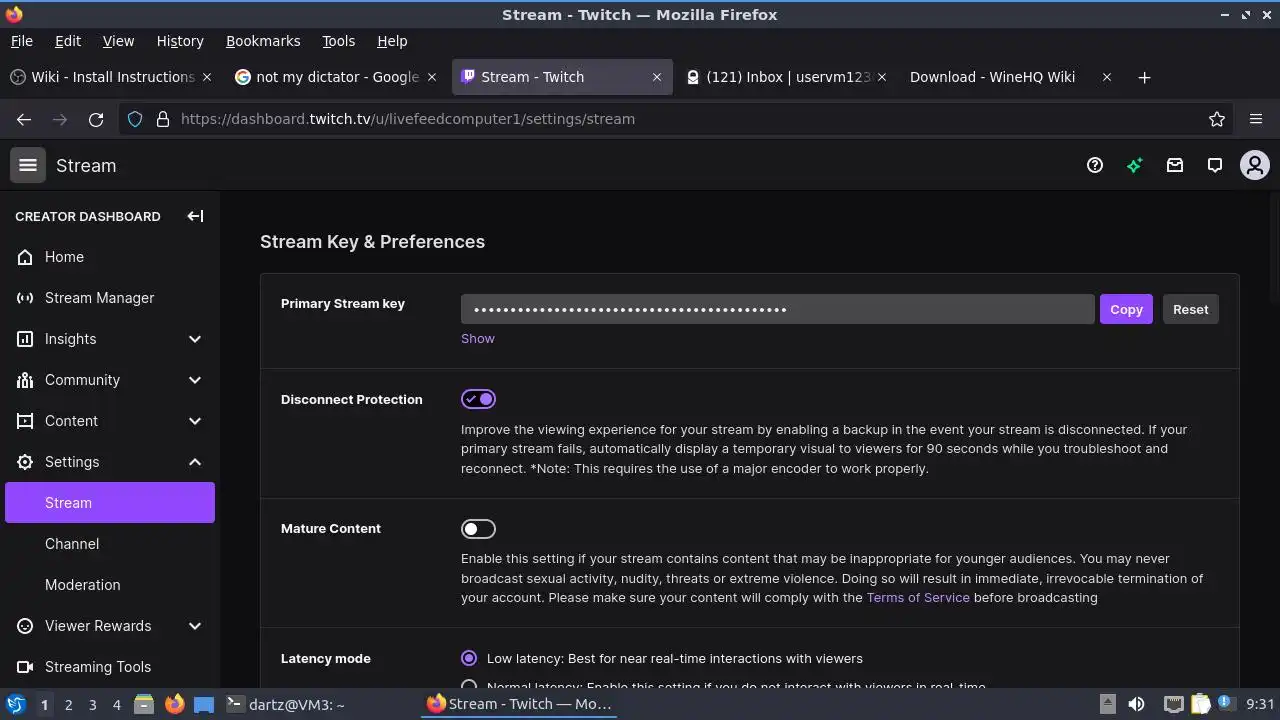The height and width of the screenshot is (720, 1280).
Task: Open the Firefox application hamburger menu
Action: [1256, 119]
